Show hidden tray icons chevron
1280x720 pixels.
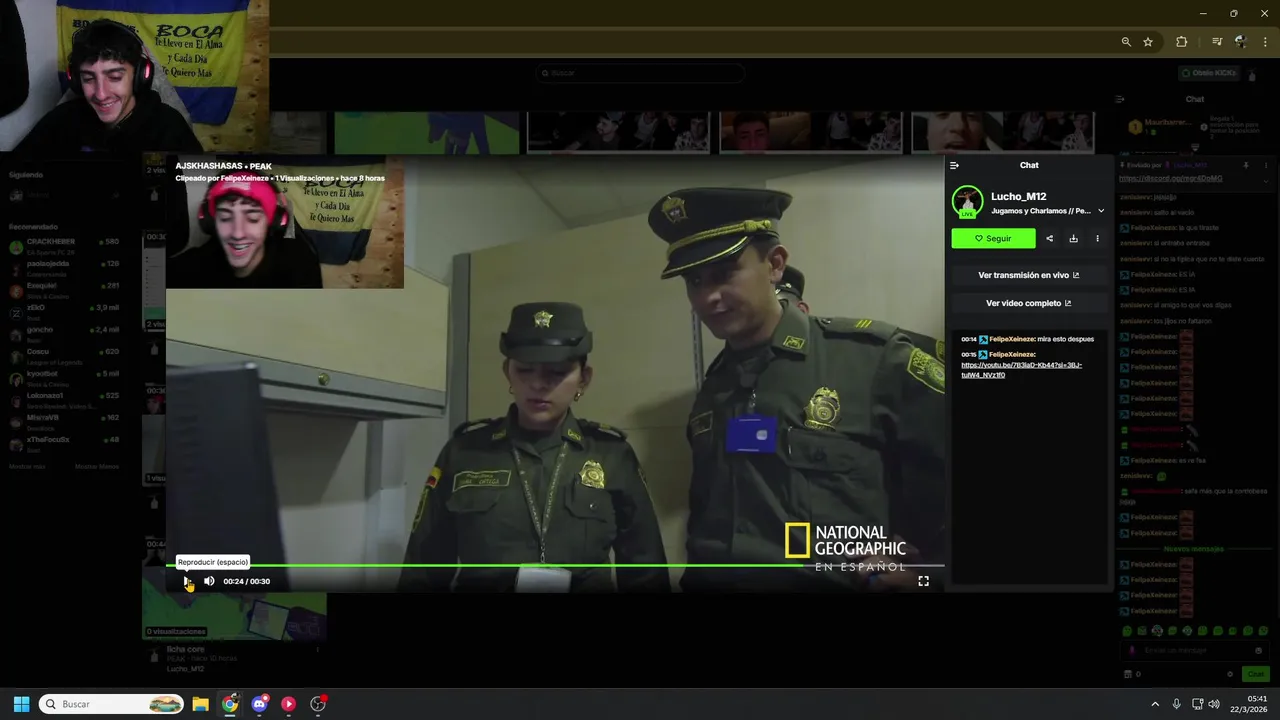[1155, 704]
